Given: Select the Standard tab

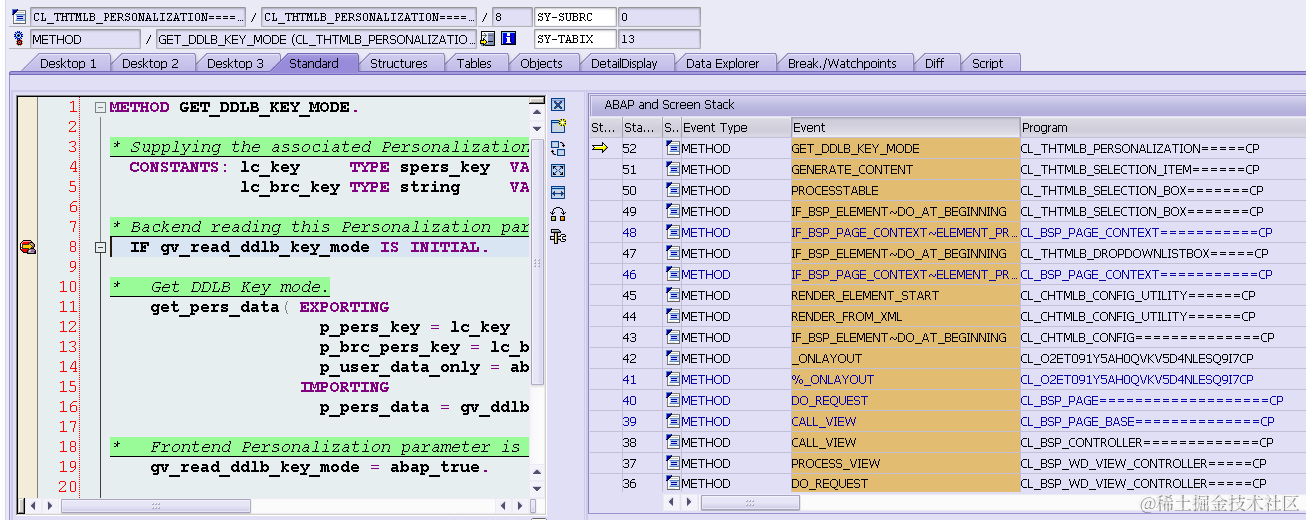Looking at the screenshot, I should [x=314, y=63].
